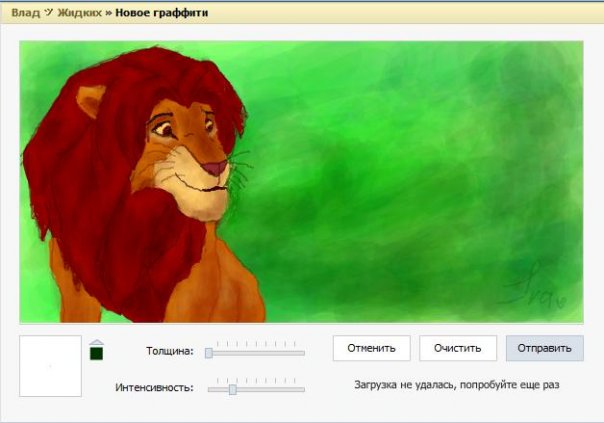Click the Толщина label
Image resolution: width=604 pixels, height=423 pixels.
tap(170, 352)
